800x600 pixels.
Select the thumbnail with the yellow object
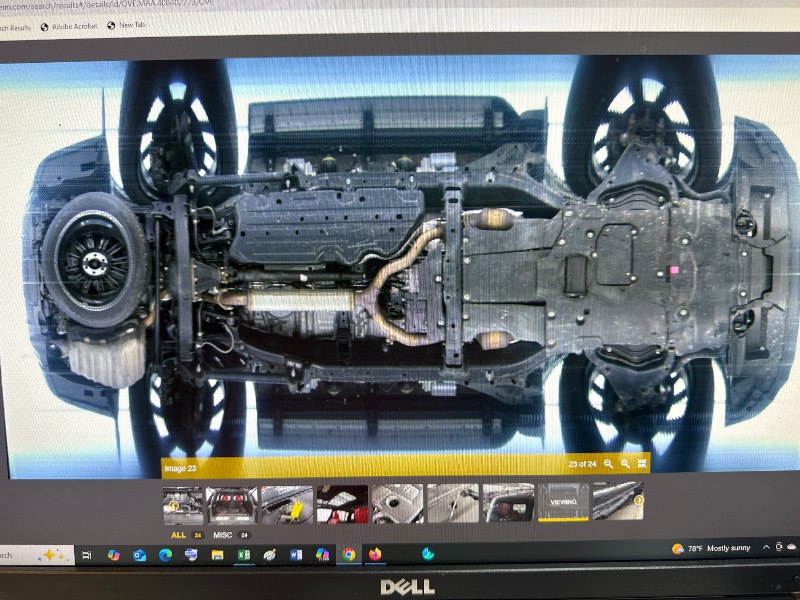click(x=287, y=504)
